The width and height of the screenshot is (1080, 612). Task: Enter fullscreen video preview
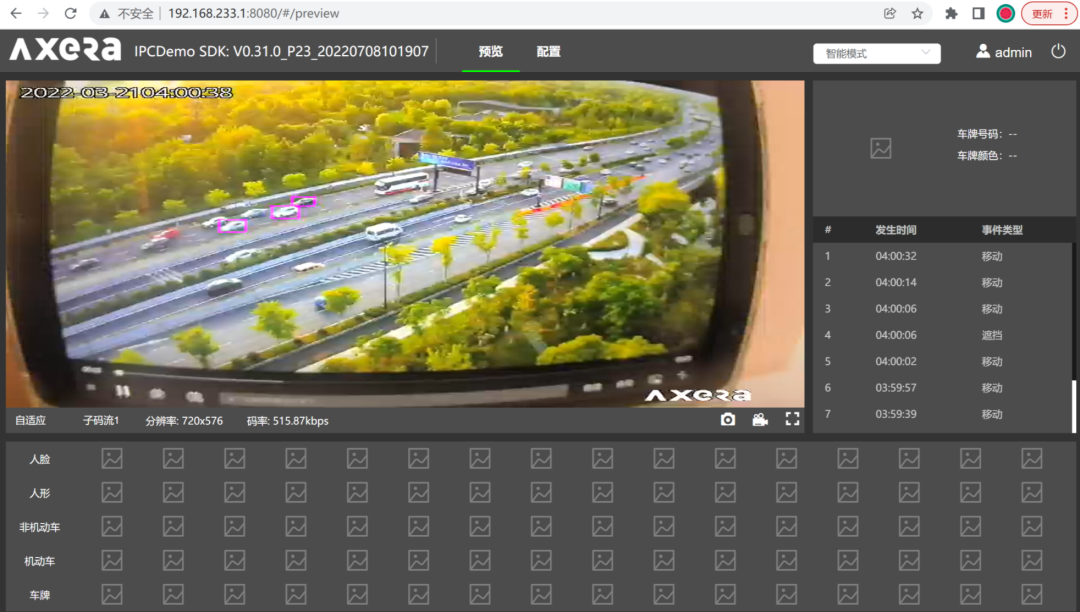[792, 420]
